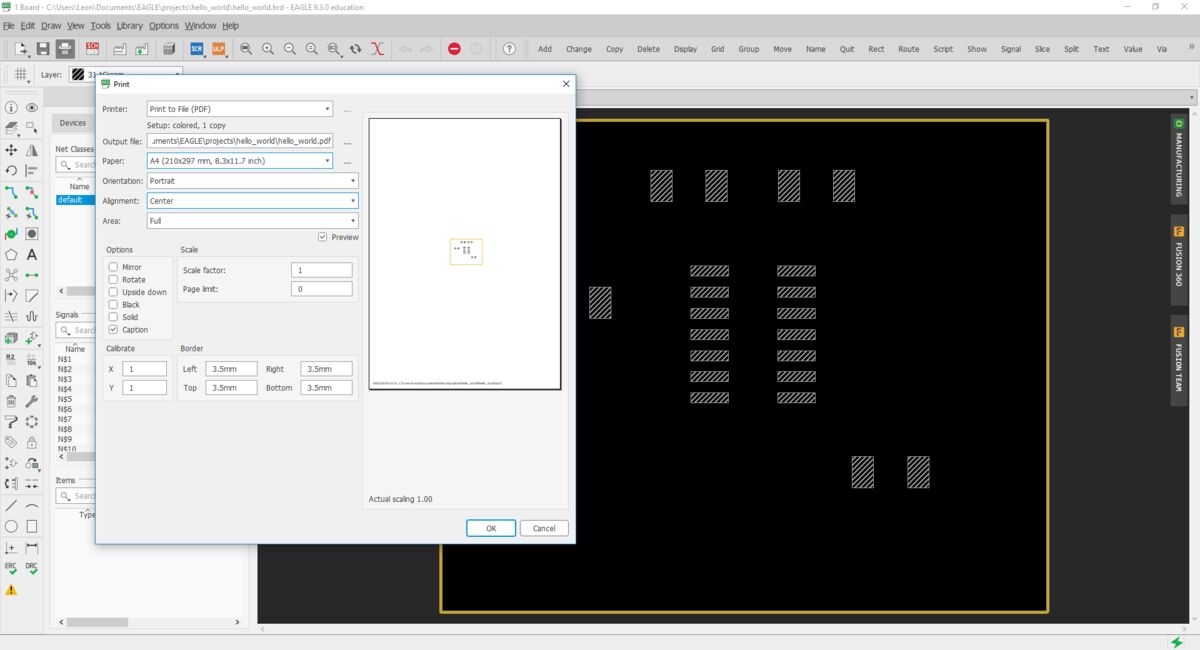Uncheck the Caption checkbox
The width and height of the screenshot is (1200, 650).
113,330
